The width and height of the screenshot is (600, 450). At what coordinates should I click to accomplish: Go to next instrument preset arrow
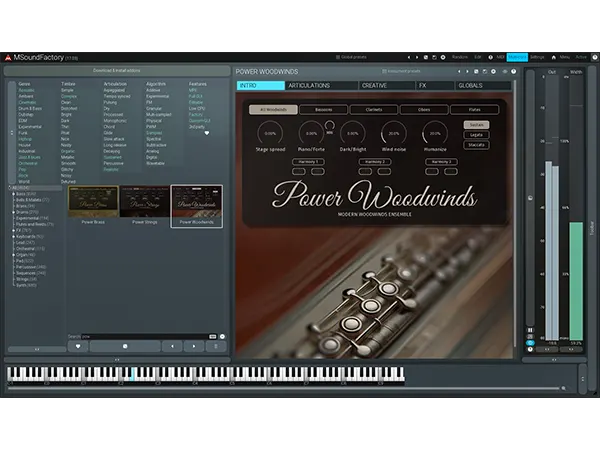[x=467, y=72]
